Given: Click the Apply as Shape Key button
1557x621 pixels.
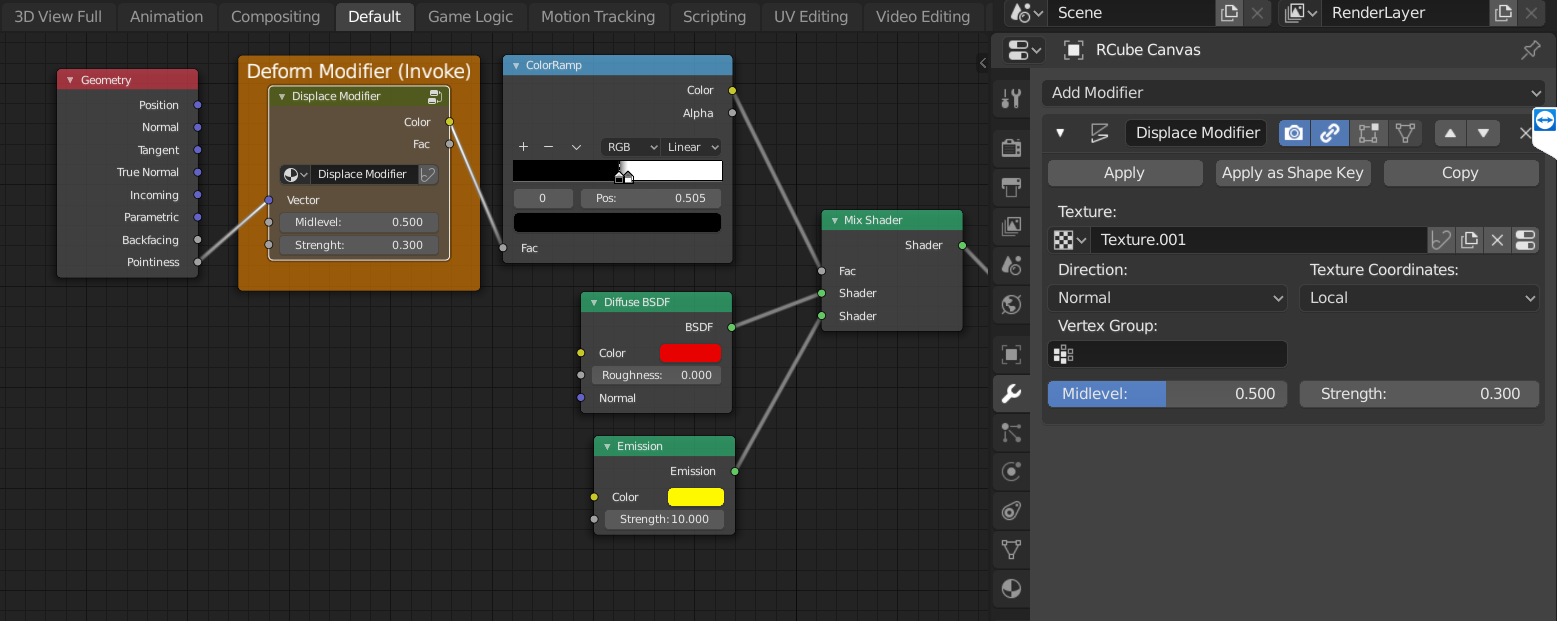Looking at the screenshot, I should pyautogui.click(x=1293, y=173).
